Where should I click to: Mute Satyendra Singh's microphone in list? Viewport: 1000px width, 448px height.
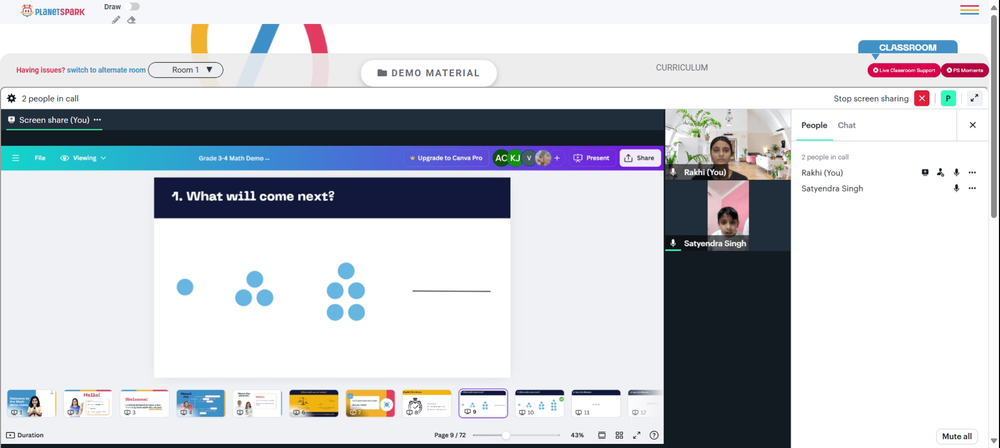click(x=956, y=188)
